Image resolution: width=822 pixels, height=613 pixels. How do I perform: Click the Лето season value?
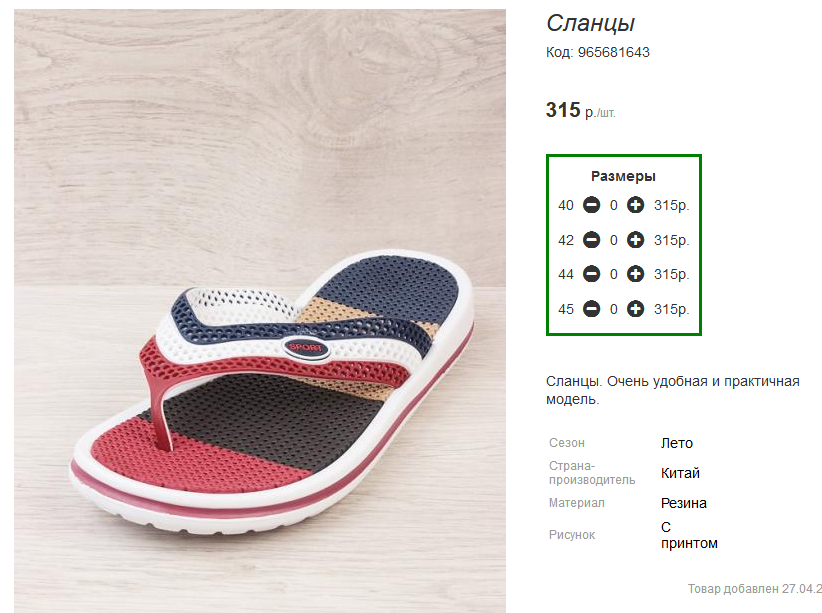click(x=677, y=443)
